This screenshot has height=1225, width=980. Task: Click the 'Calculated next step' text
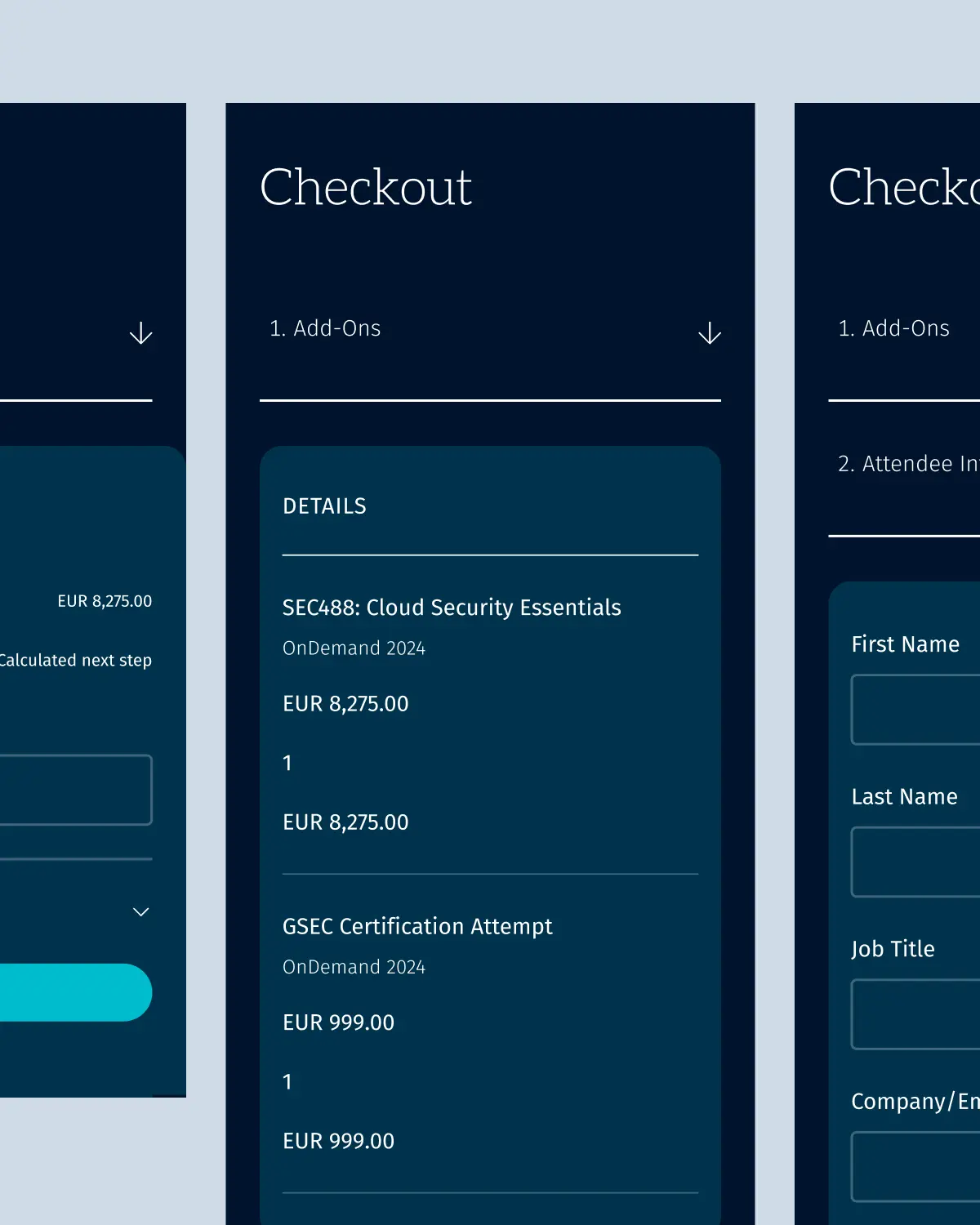75,660
